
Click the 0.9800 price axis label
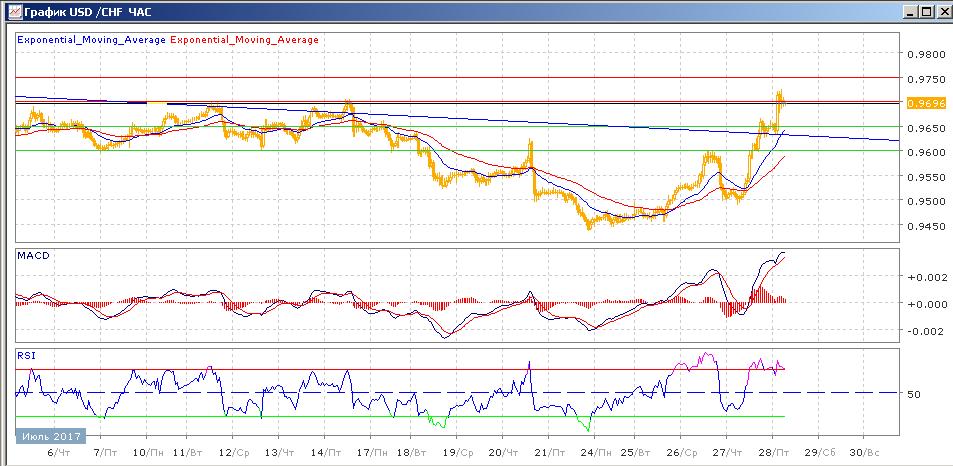926,55
